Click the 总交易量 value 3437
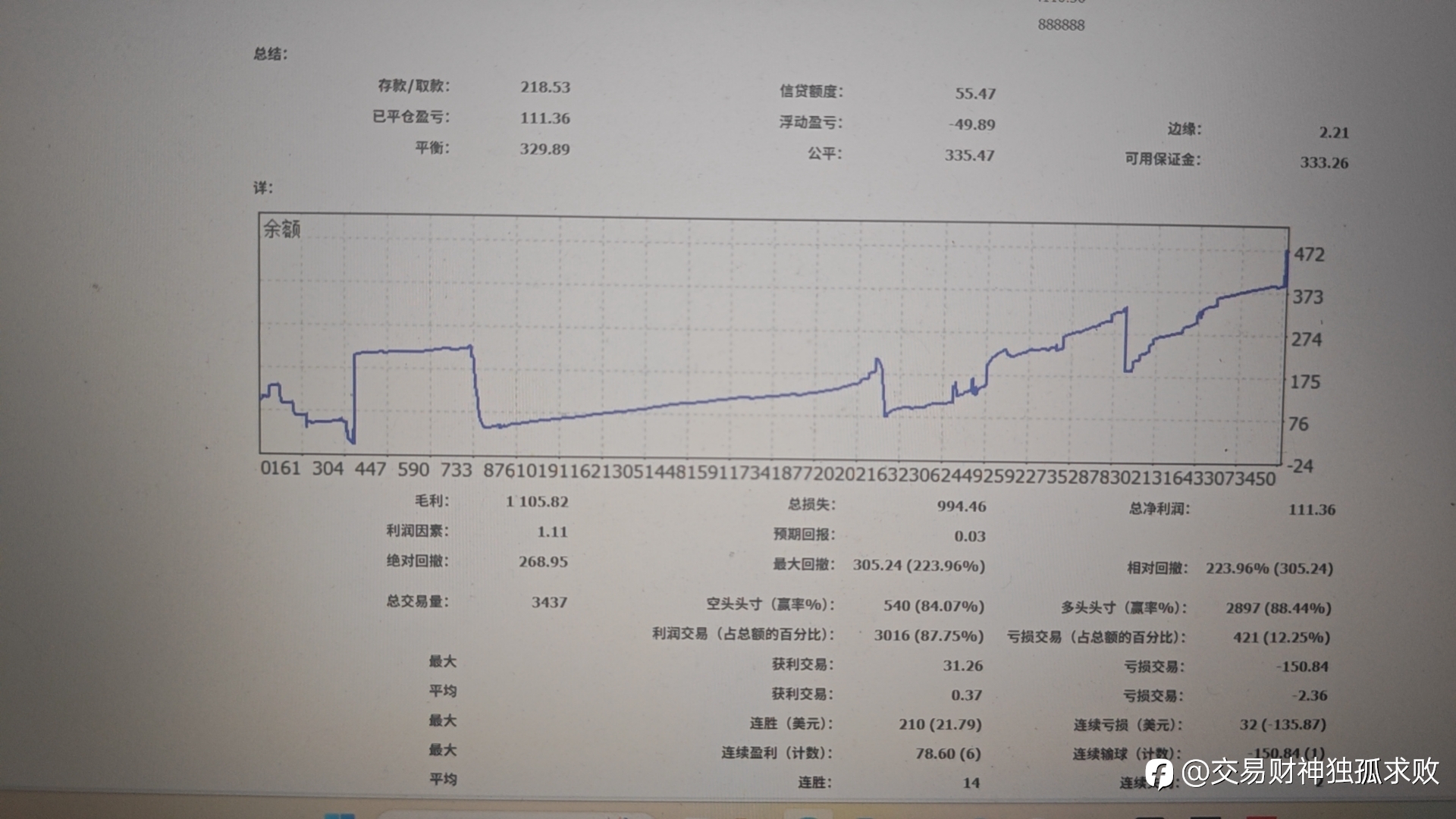This screenshot has width=1456, height=819. tap(549, 602)
